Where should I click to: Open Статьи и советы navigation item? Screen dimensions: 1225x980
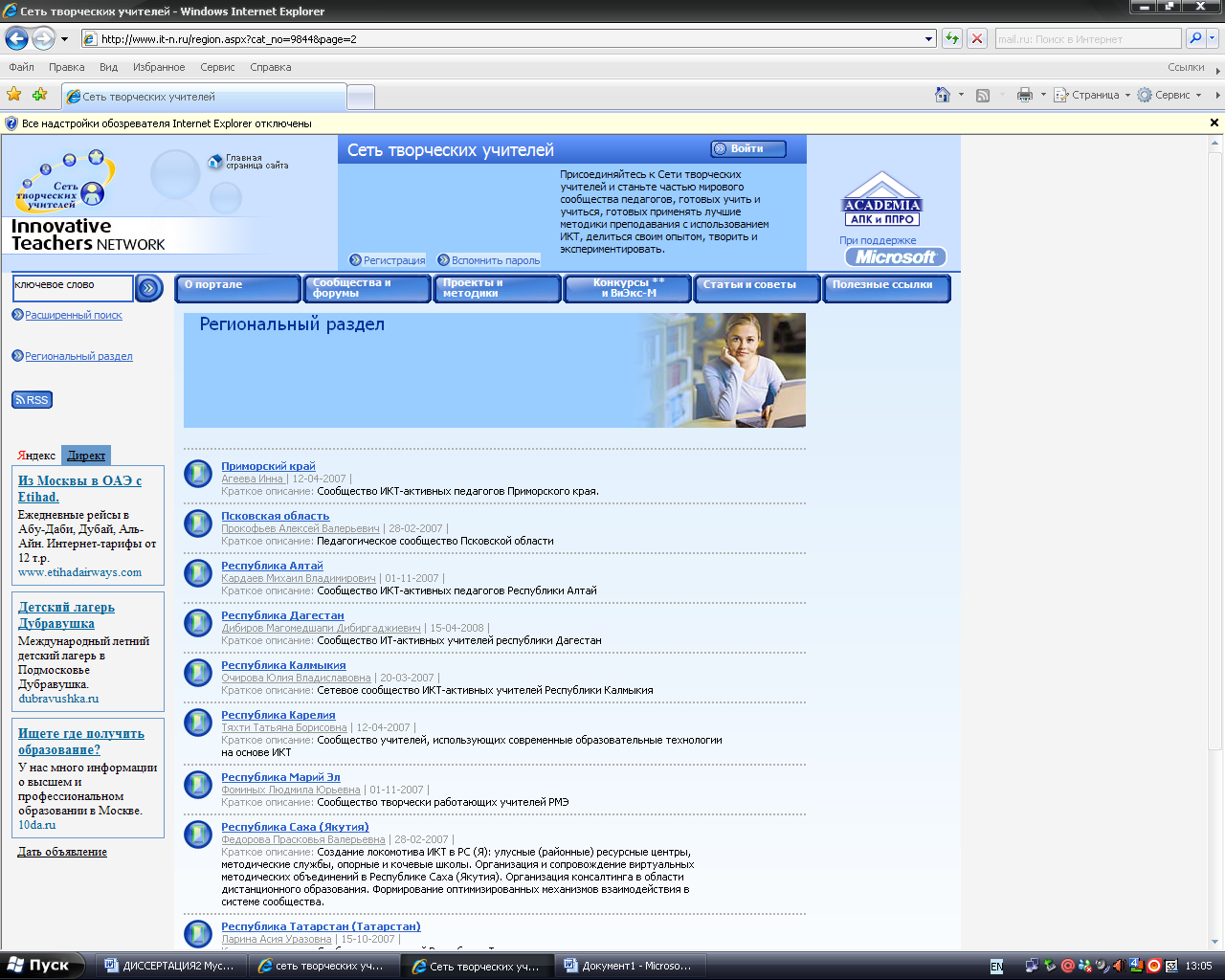tap(758, 288)
